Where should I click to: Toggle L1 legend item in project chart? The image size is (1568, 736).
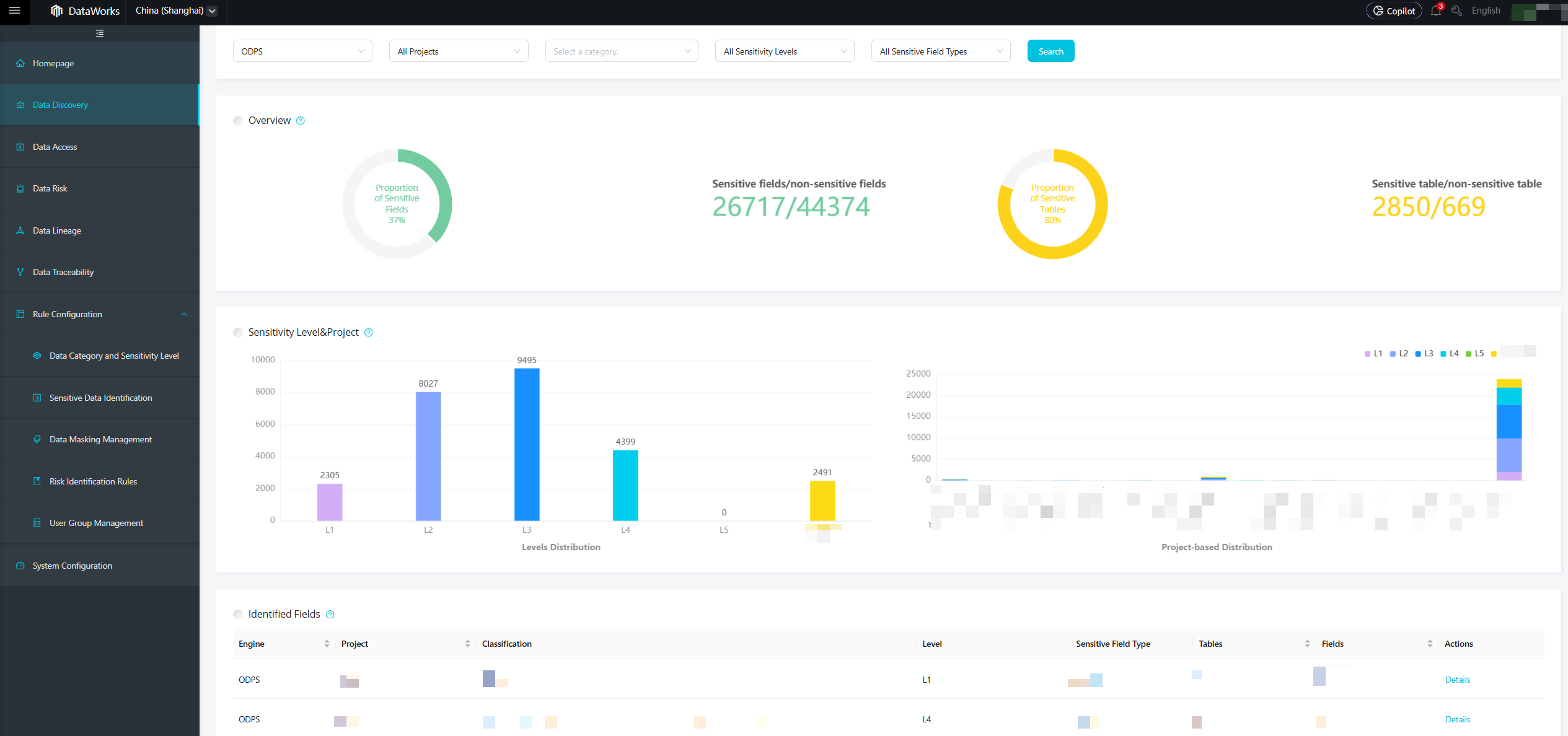[x=1373, y=354]
